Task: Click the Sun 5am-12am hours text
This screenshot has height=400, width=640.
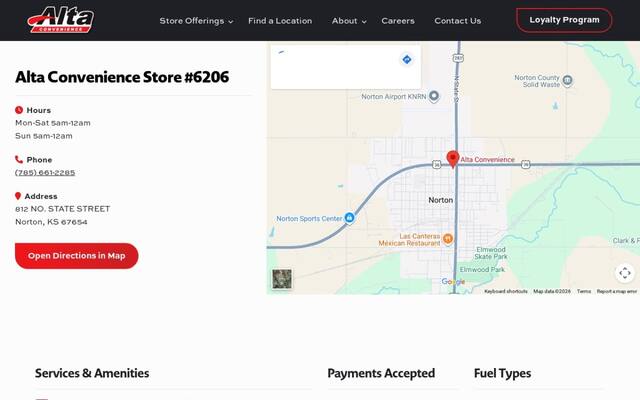Action: 44,136
